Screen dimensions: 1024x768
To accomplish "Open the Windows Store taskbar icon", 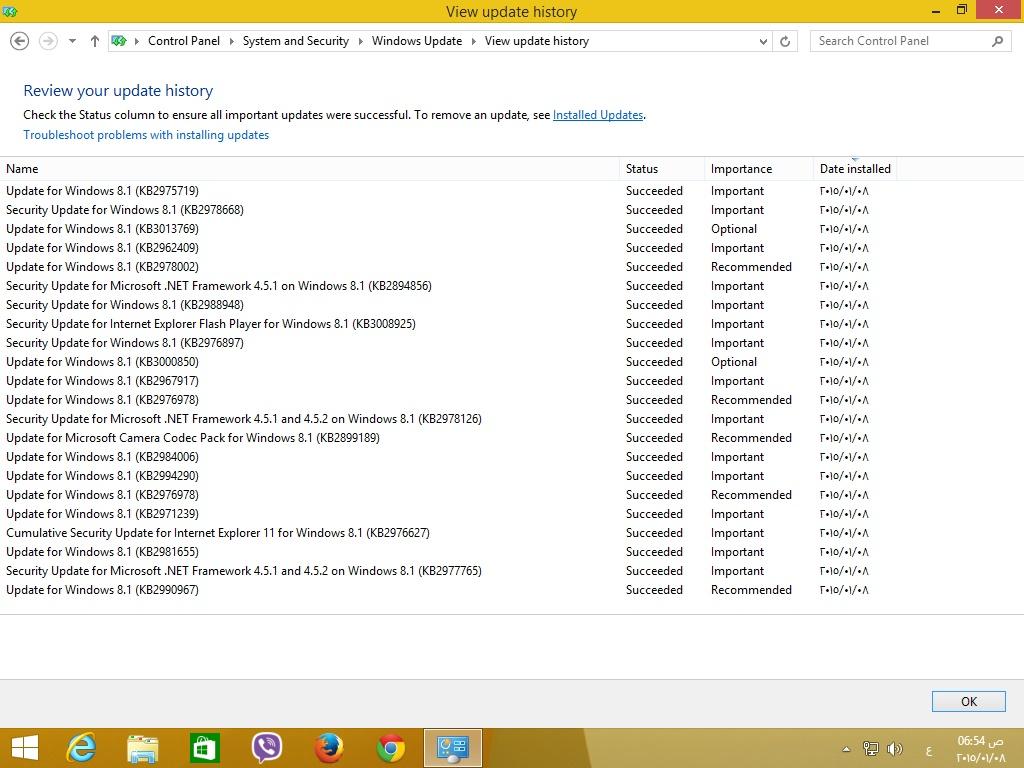I will click(204, 748).
